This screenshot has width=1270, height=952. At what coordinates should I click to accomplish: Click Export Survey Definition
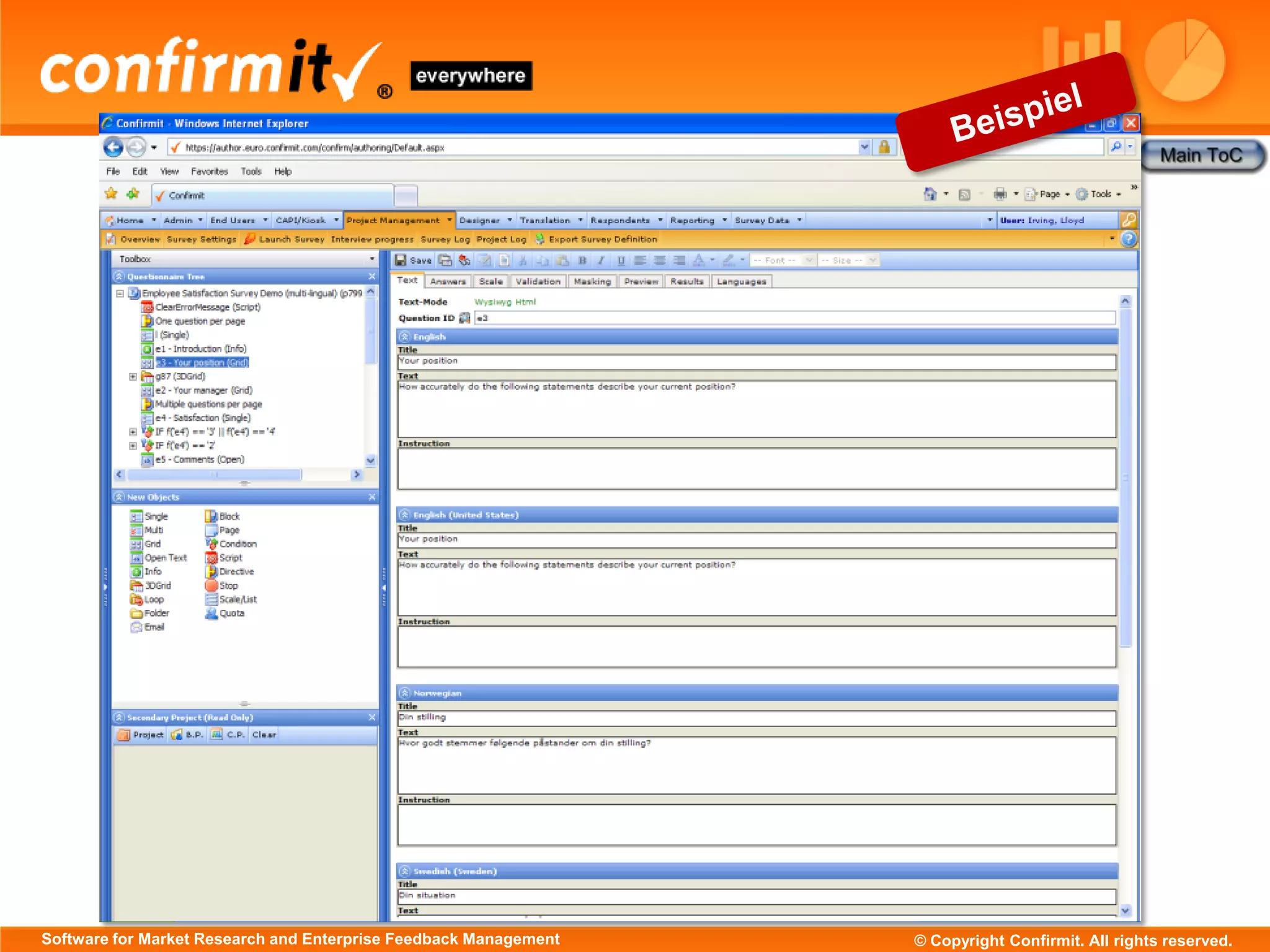pyautogui.click(x=596, y=239)
